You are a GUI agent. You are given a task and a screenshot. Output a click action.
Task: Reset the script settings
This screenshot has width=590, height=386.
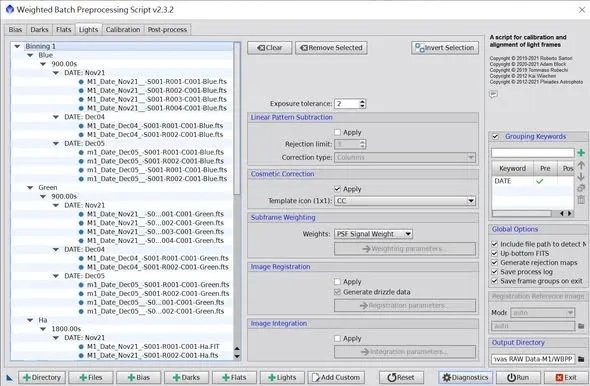[x=401, y=377]
